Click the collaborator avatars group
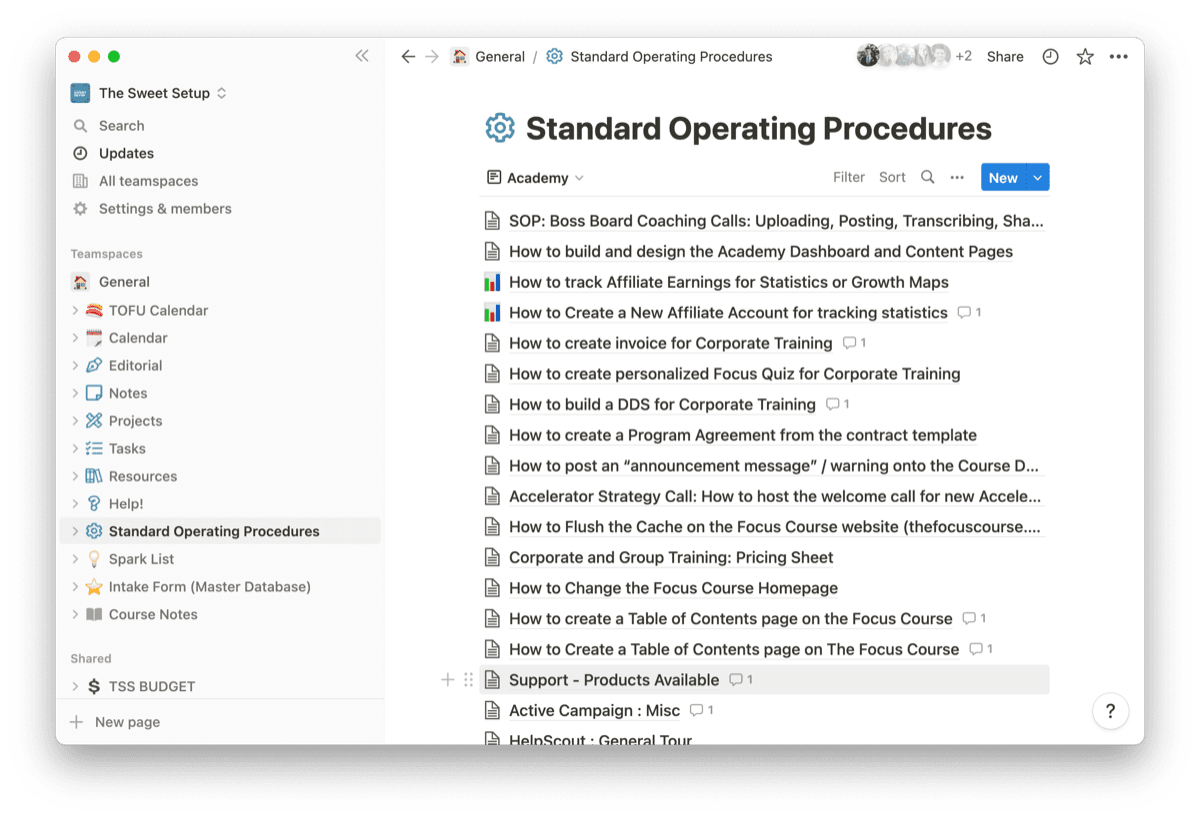 [904, 57]
